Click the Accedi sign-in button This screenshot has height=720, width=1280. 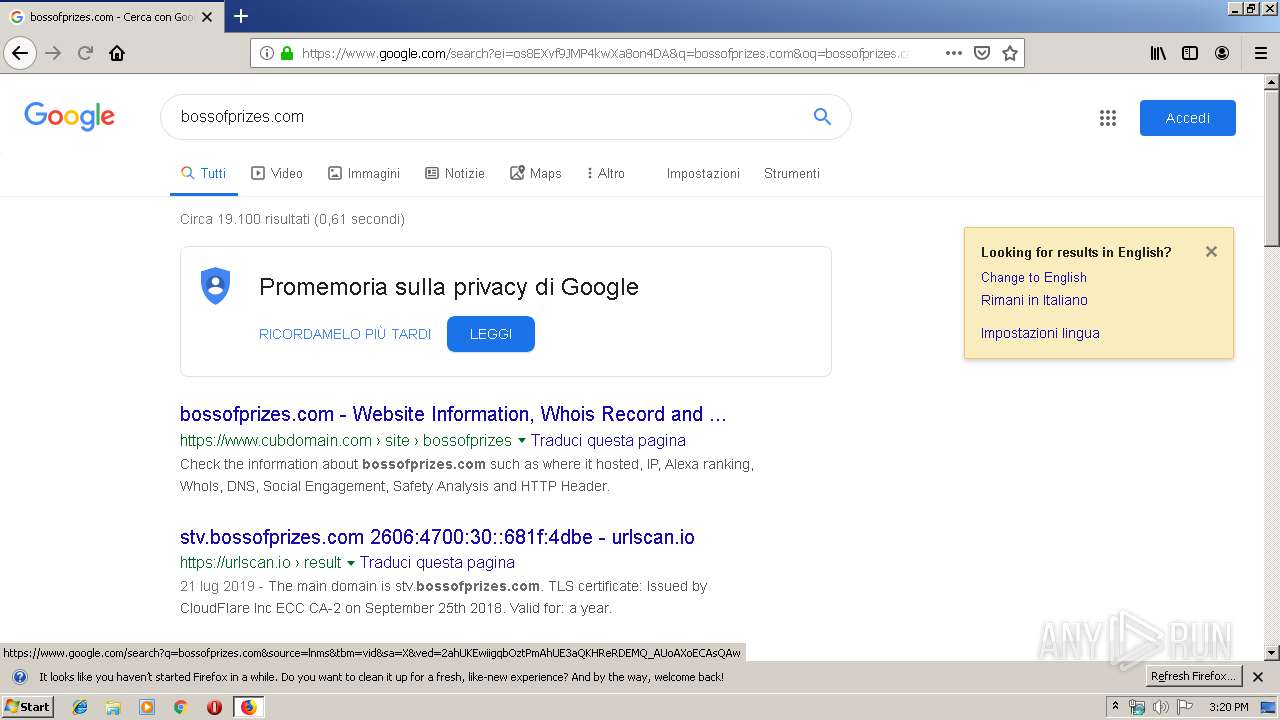[x=1188, y=118]
